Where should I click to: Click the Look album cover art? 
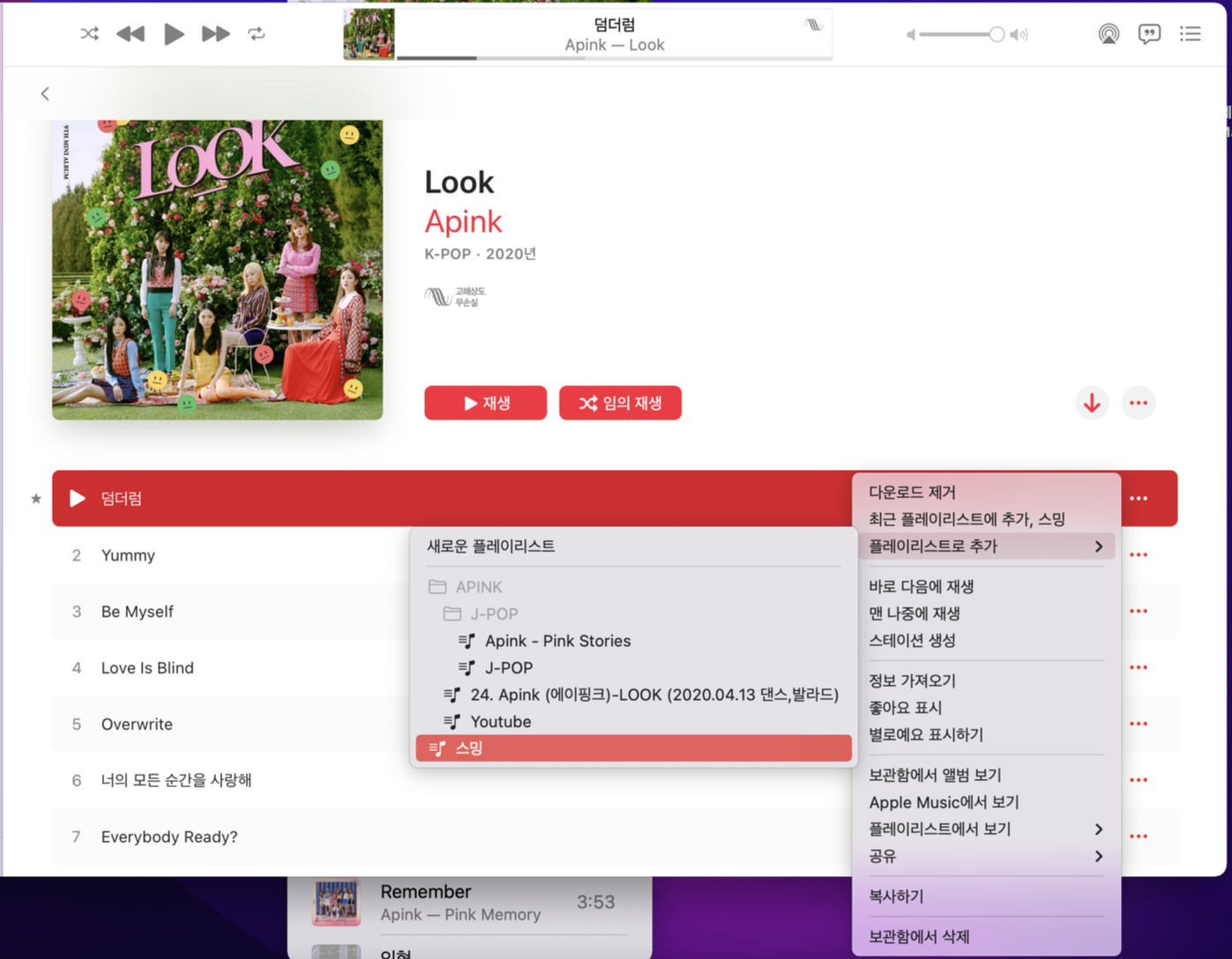[x=217, y=269]
